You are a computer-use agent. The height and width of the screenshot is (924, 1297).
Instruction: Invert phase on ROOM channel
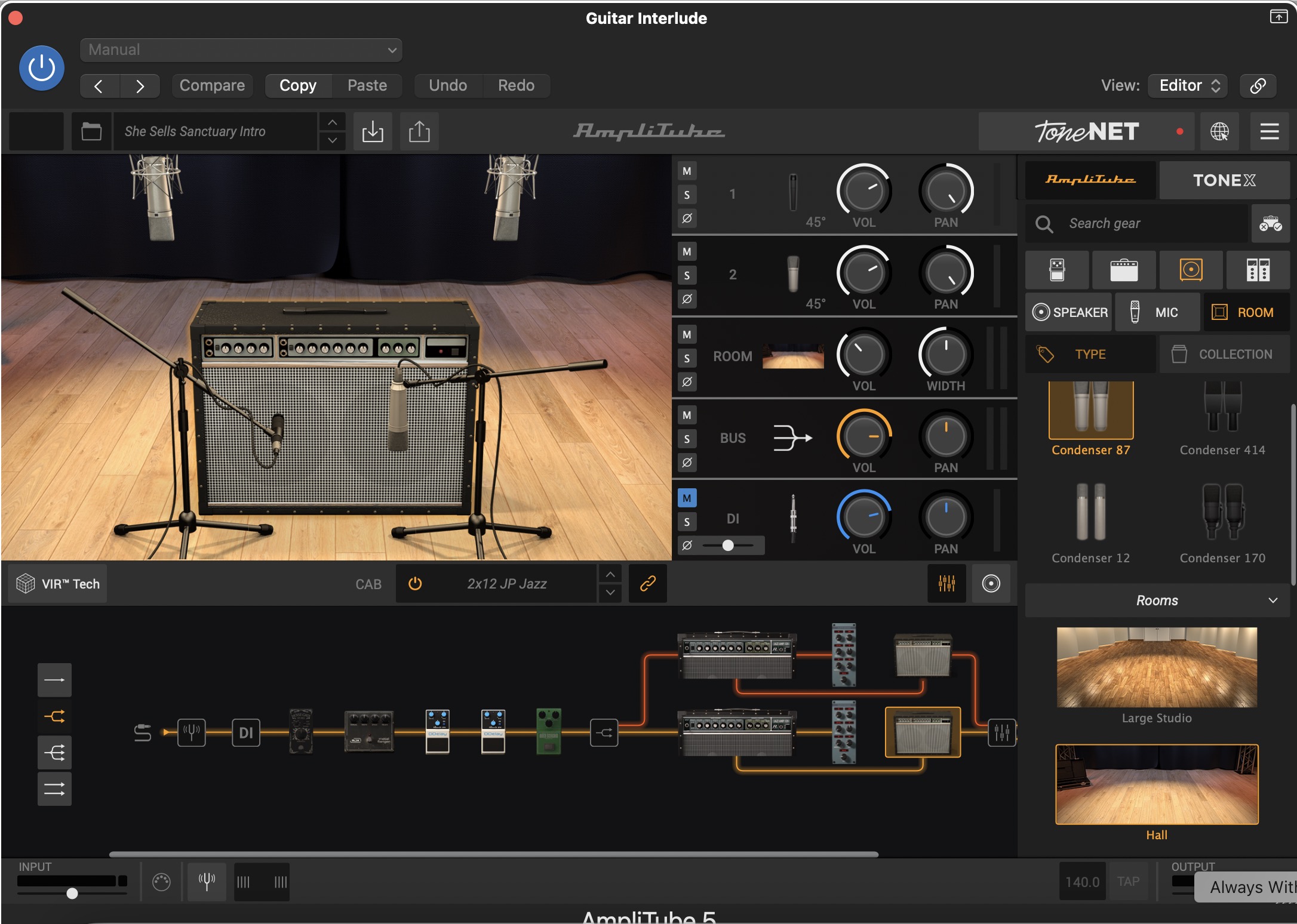(687, 381)
